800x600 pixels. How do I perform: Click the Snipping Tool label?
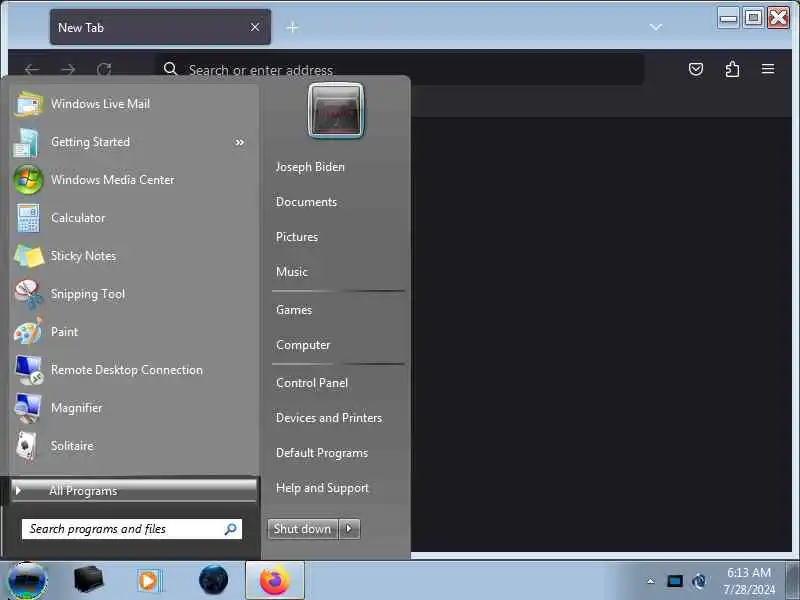(x=88, y=294)
